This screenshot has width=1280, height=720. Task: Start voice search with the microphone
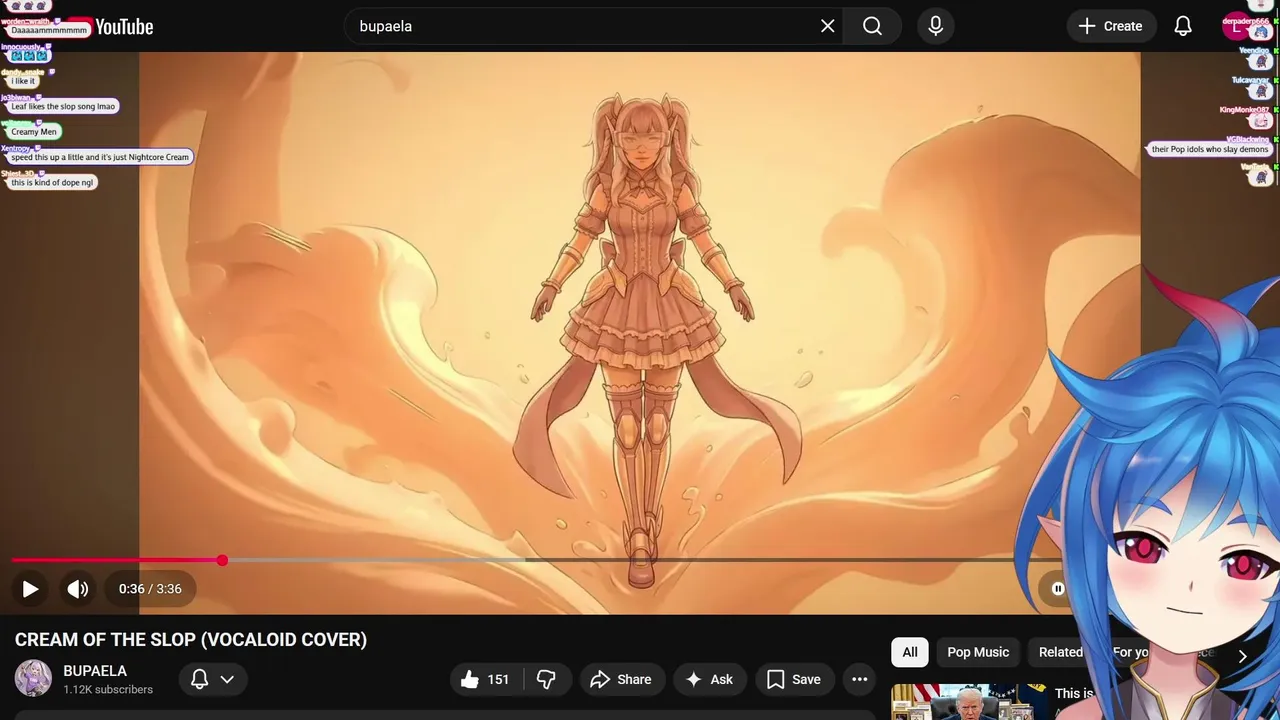pyautogui.click(x=935, y=26)
